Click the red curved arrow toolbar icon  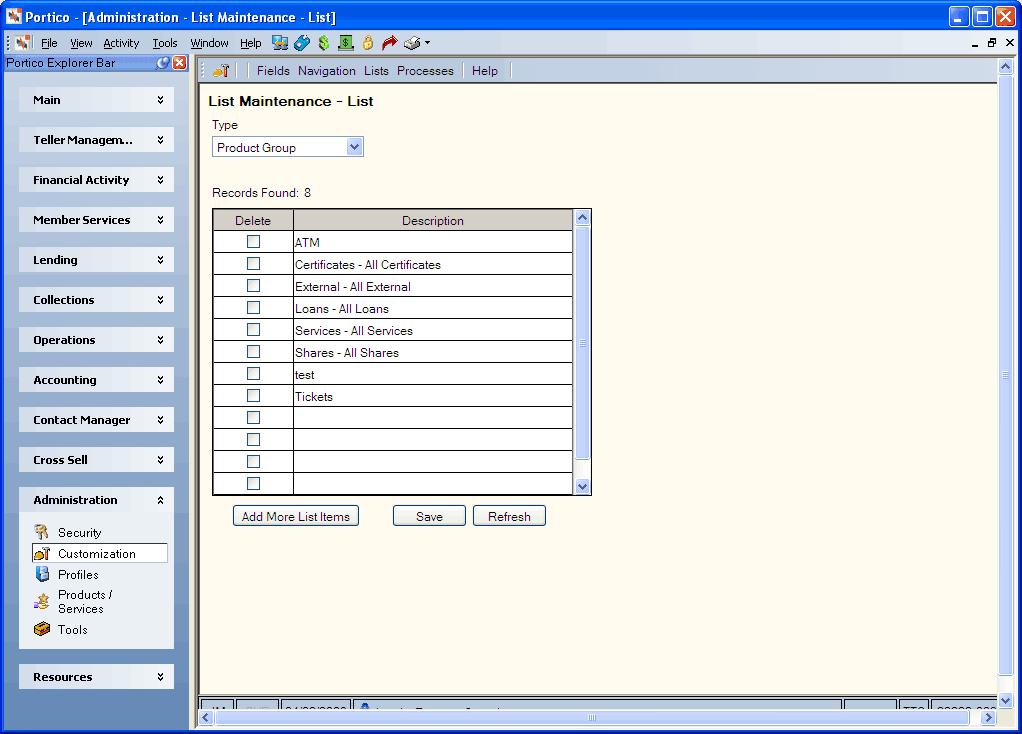click(389, 43)
